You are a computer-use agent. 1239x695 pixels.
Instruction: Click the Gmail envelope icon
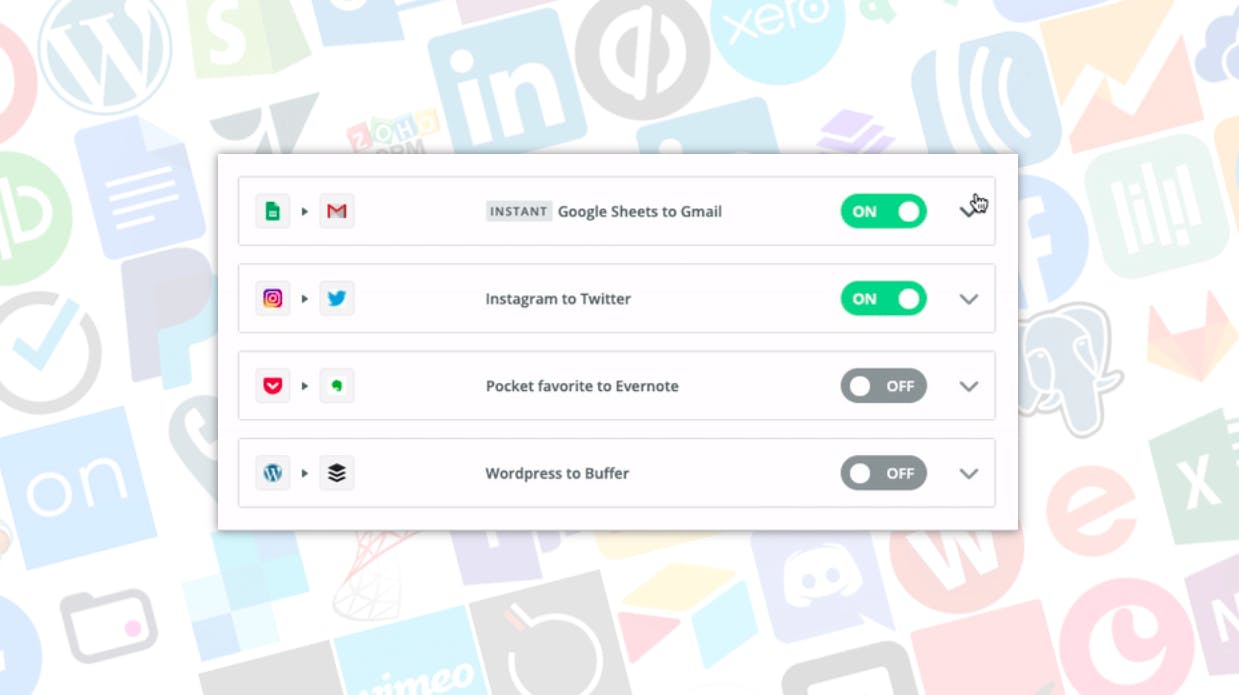coord(337,211)
